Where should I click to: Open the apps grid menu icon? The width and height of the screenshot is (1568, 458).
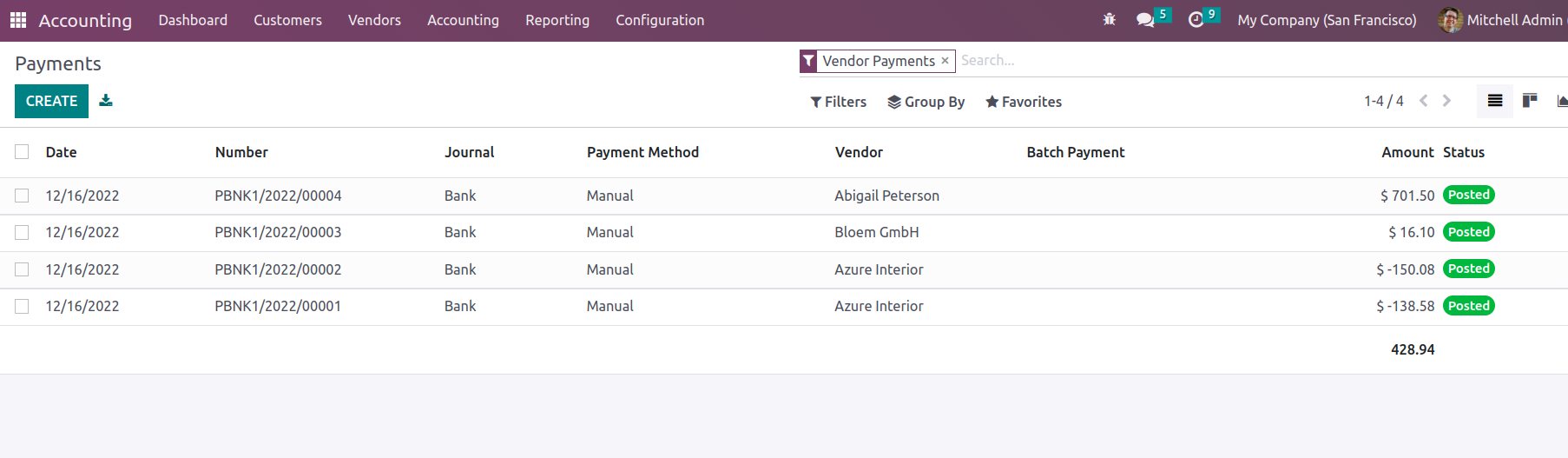coord(18,20)
